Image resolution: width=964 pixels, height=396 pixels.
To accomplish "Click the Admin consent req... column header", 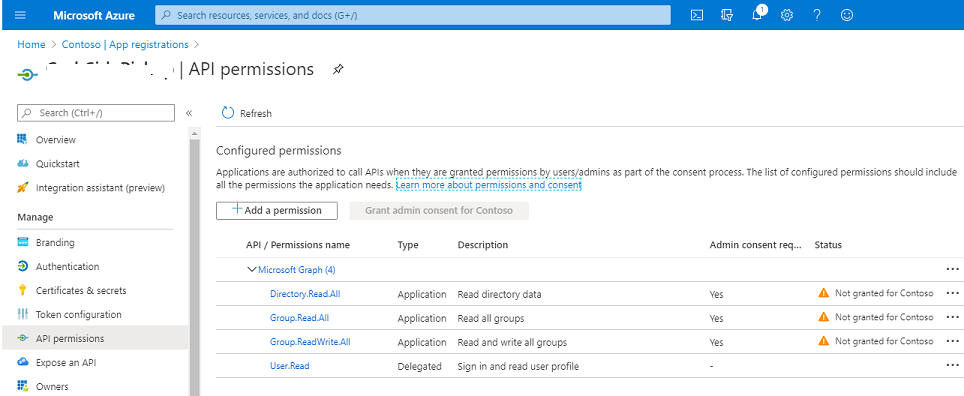I will click(x=756, y=245).
